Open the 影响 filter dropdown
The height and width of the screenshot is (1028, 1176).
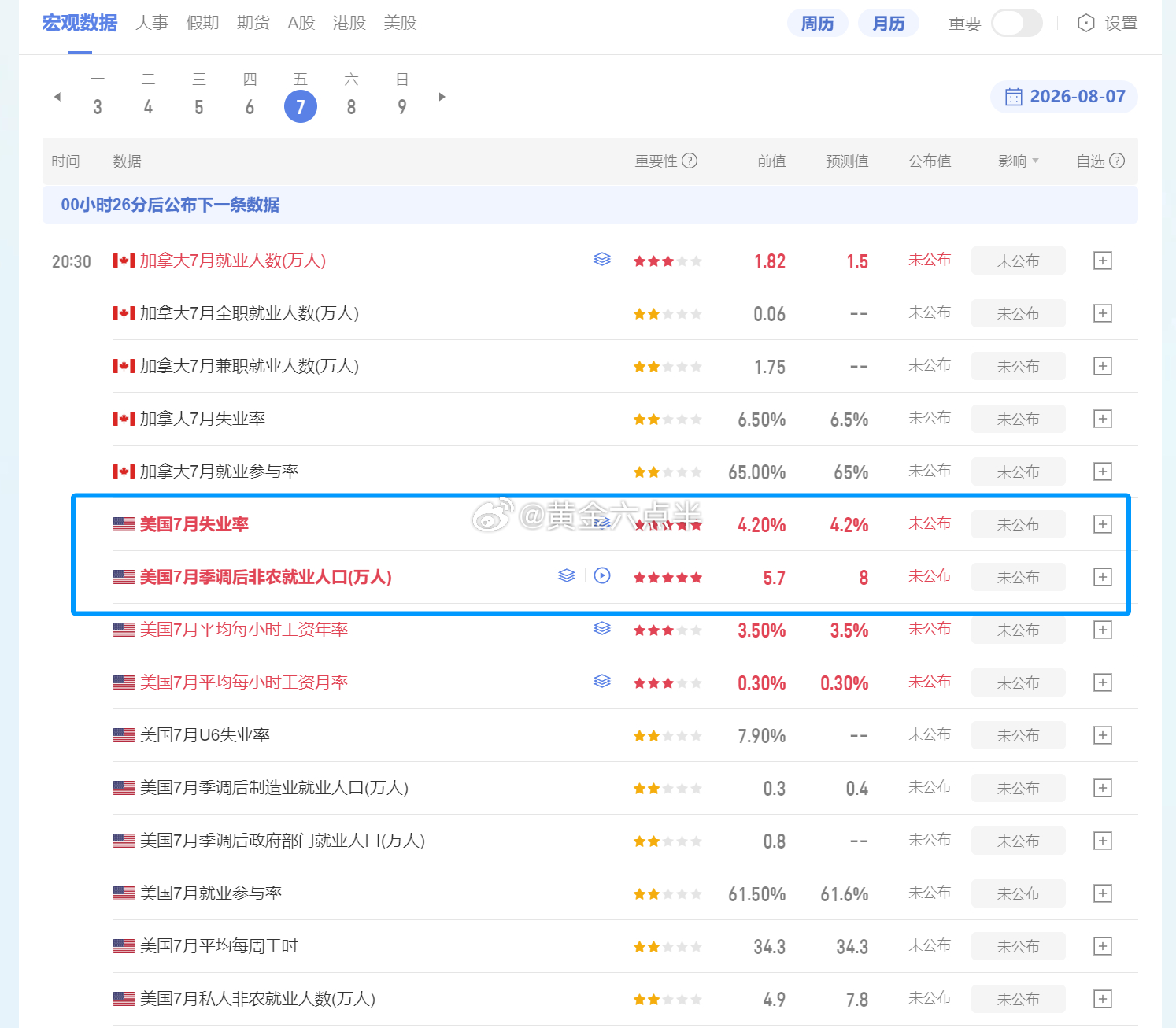[x=1019, y=161]
